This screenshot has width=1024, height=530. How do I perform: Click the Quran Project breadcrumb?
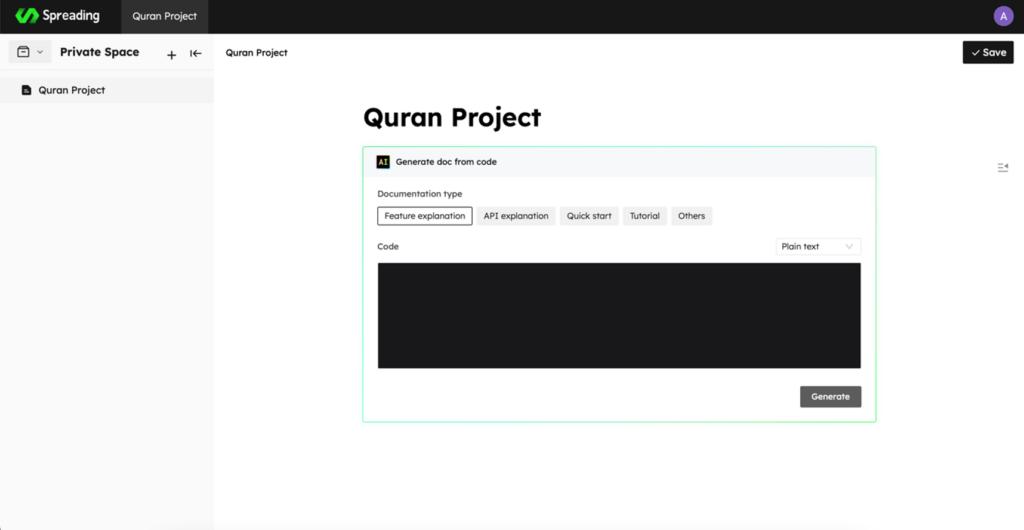[x=256, y=53]
